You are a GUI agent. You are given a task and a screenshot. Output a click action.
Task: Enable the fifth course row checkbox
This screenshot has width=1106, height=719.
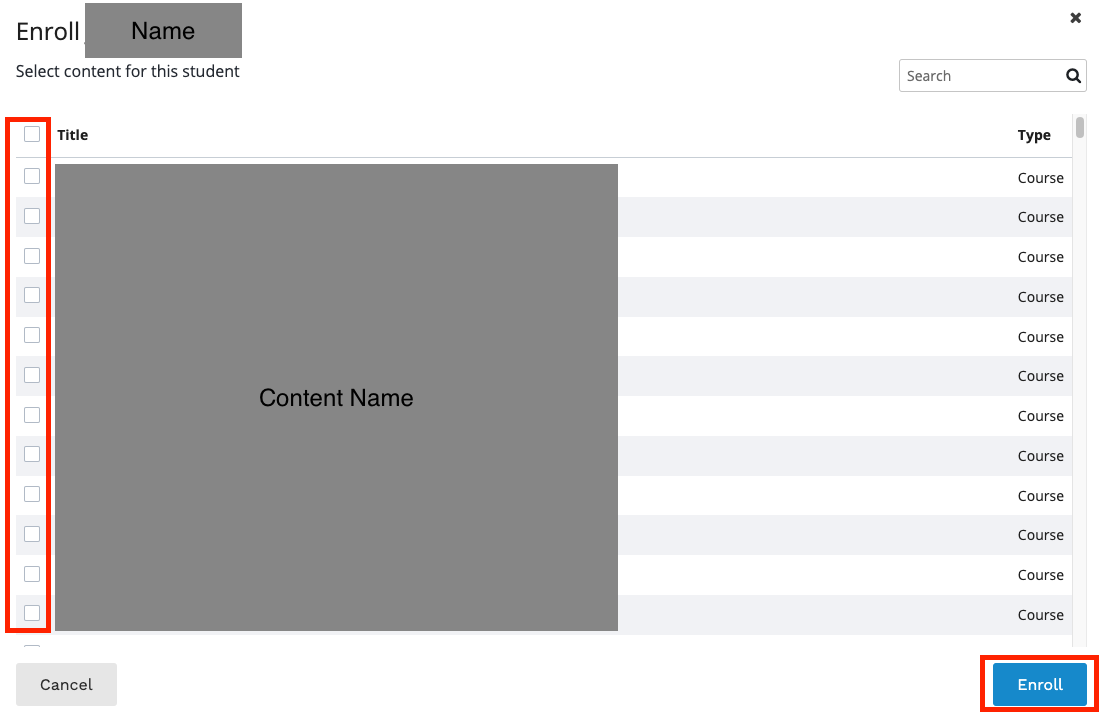[32, 335]
